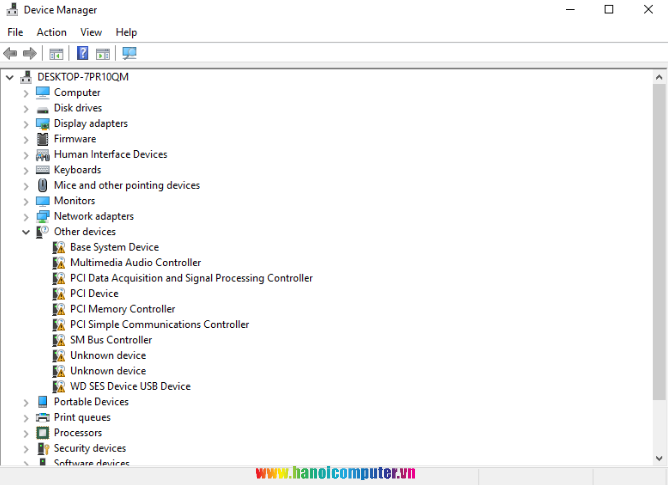Click the DESKTOP-7PR10QM computer icon
Image resolution: width=668 pixels, height=485 pixels.
26,77
